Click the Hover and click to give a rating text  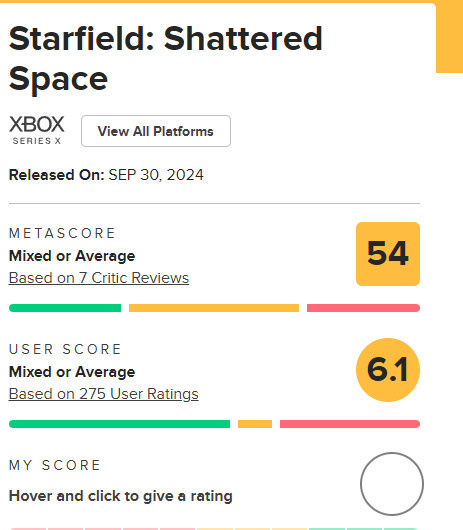[121, 496]
